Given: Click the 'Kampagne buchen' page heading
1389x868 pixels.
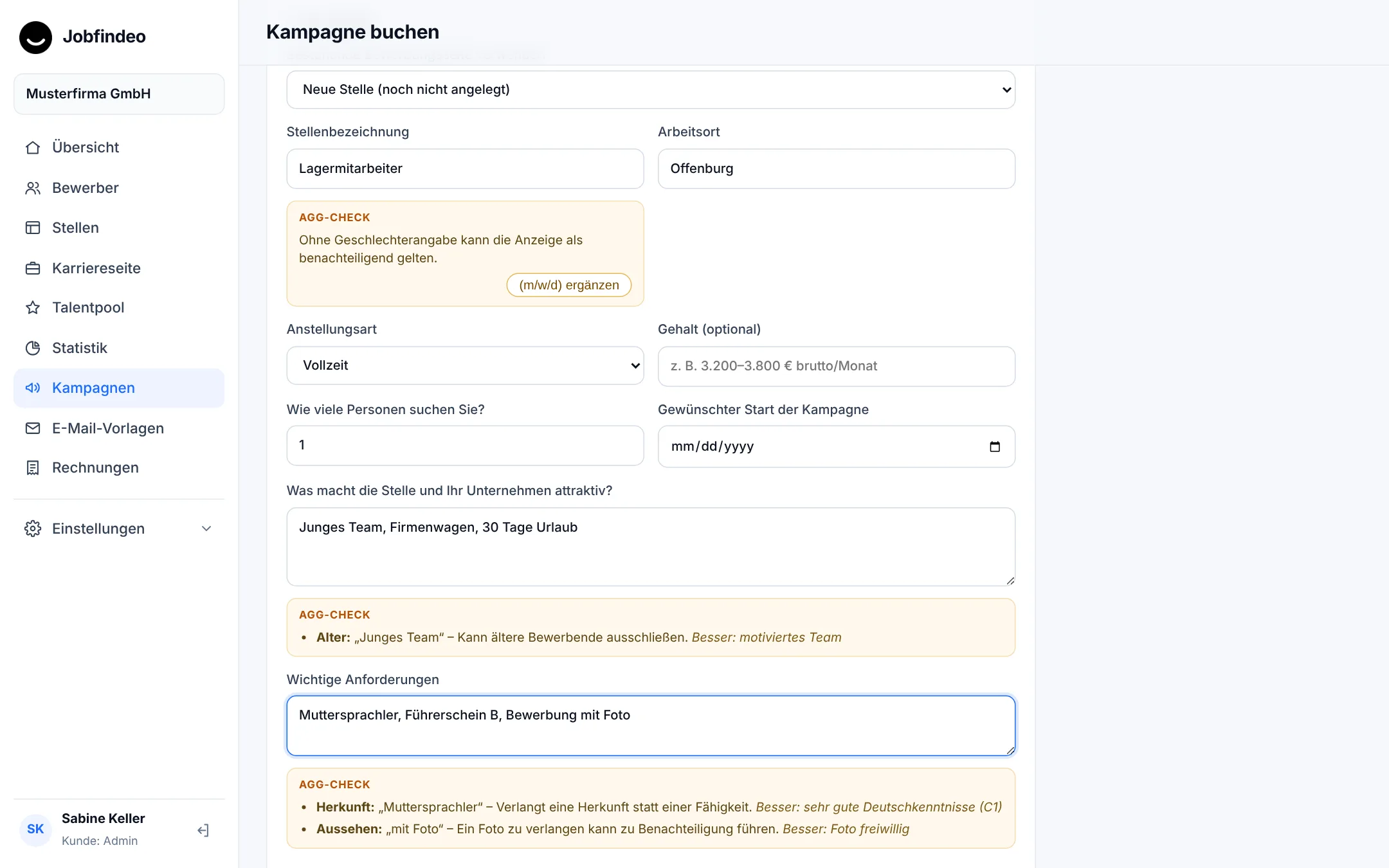Looking at the screenshot, I should coord(353,32).
